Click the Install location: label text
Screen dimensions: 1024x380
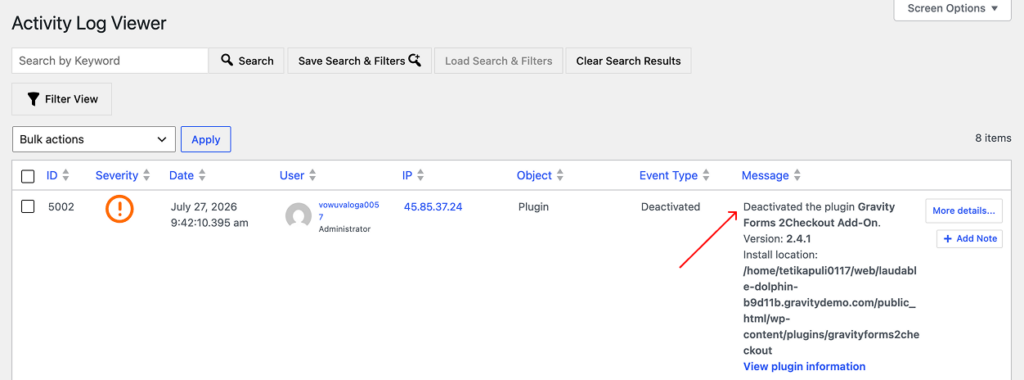coord(780,255)
